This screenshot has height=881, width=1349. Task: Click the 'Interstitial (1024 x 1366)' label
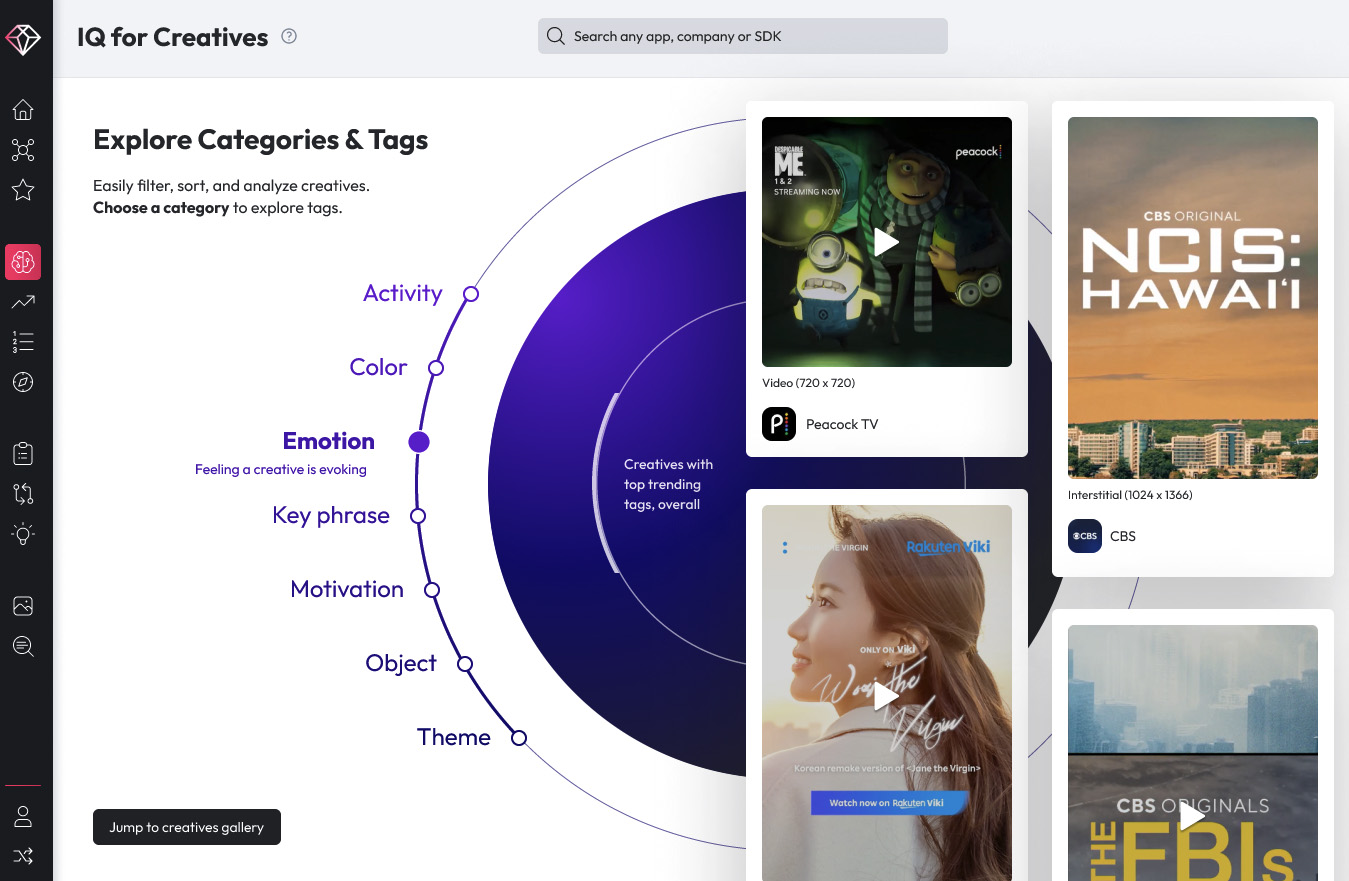(1130, 495)
